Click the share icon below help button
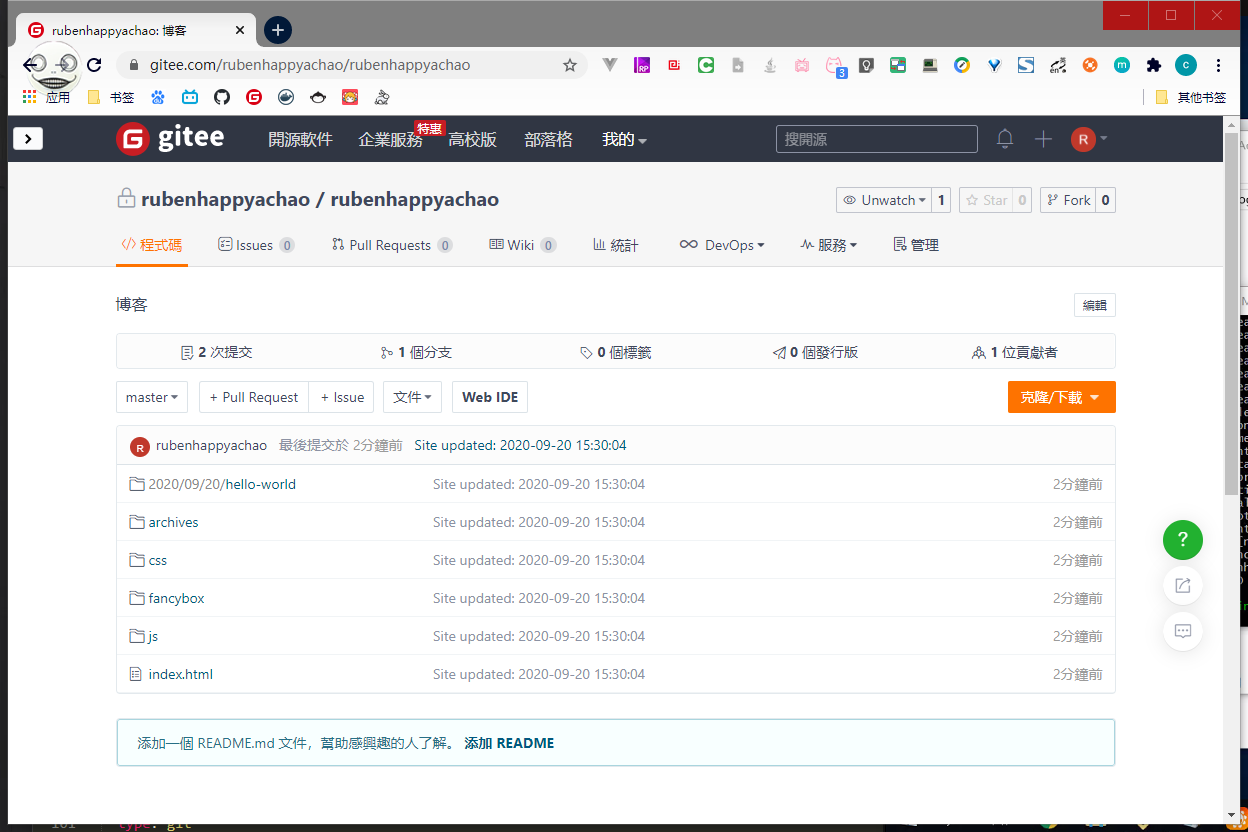1248x832 pixels. (x=1182, y=585)
